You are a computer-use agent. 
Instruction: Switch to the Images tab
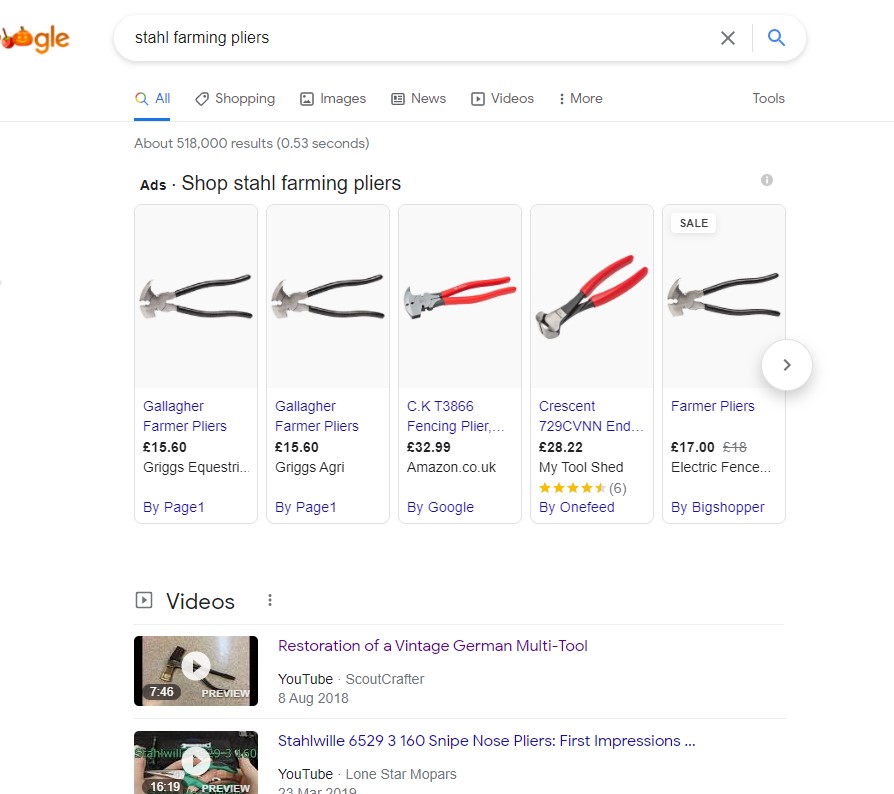pos(333,98)
